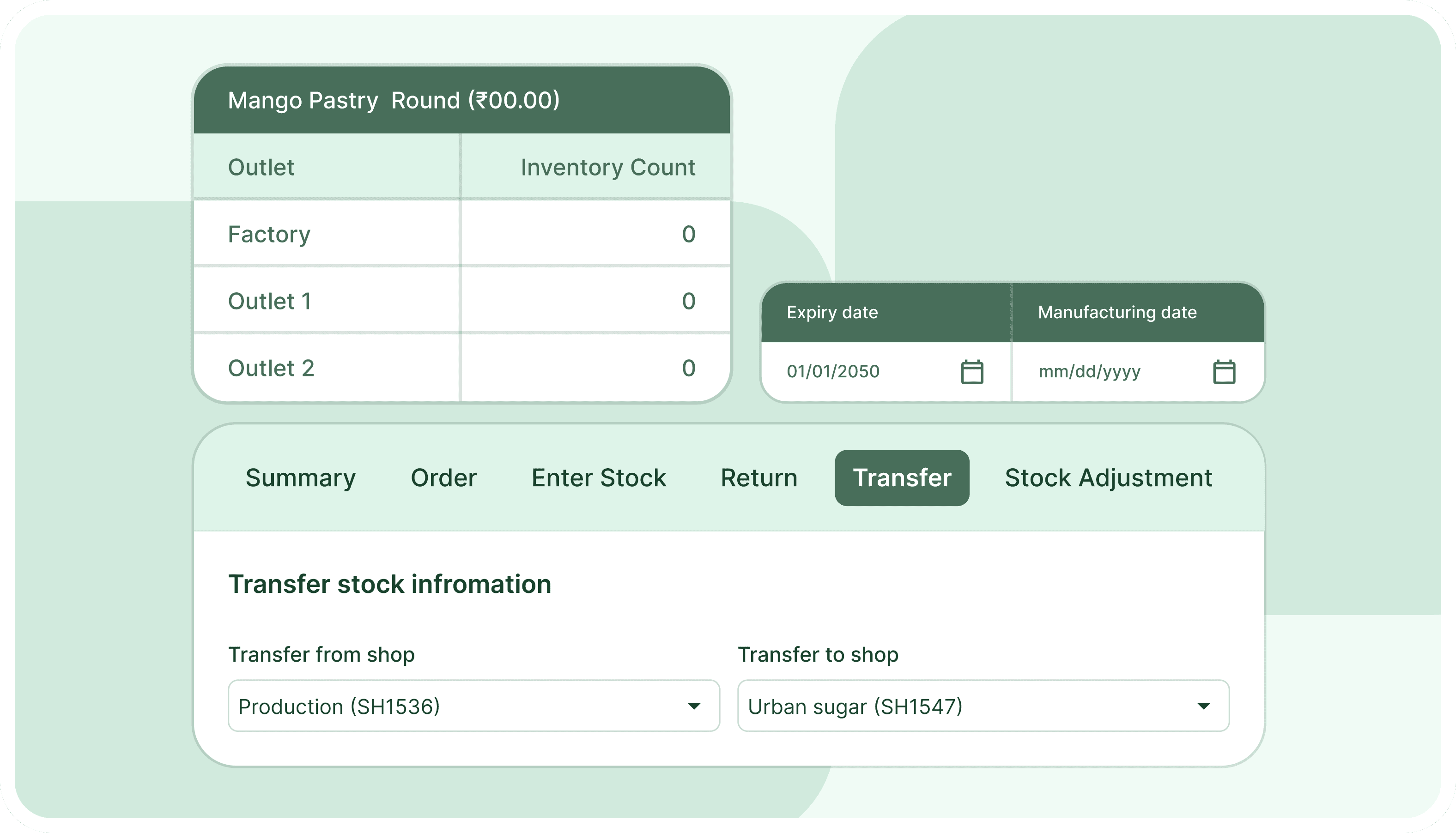
Task: Open the Enter Stock tab
Action: pos(598,478)
